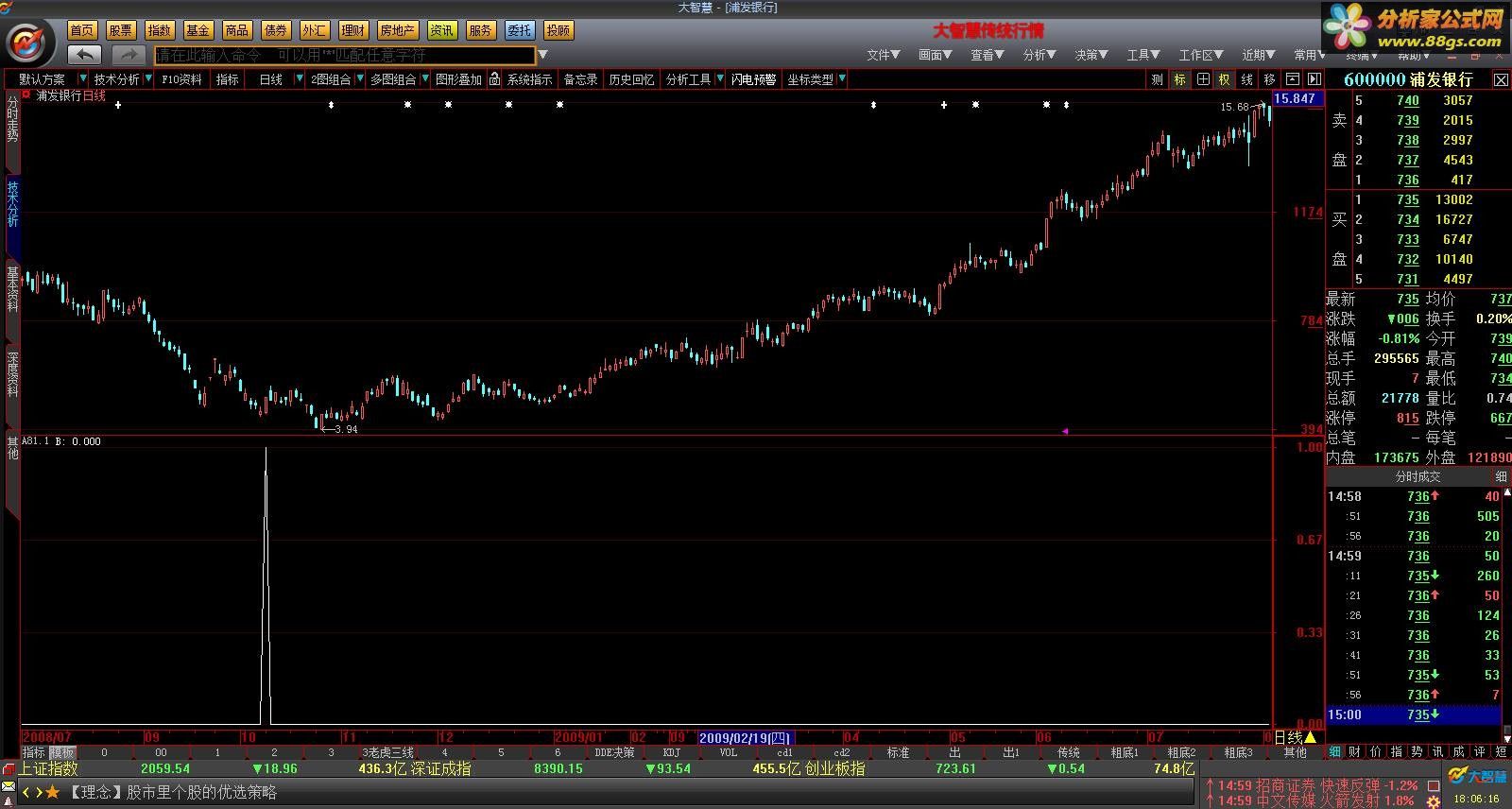1512x809 pixels.
Task: Click the yellow triangle beside 日线
Action: tap(1310, 737)
